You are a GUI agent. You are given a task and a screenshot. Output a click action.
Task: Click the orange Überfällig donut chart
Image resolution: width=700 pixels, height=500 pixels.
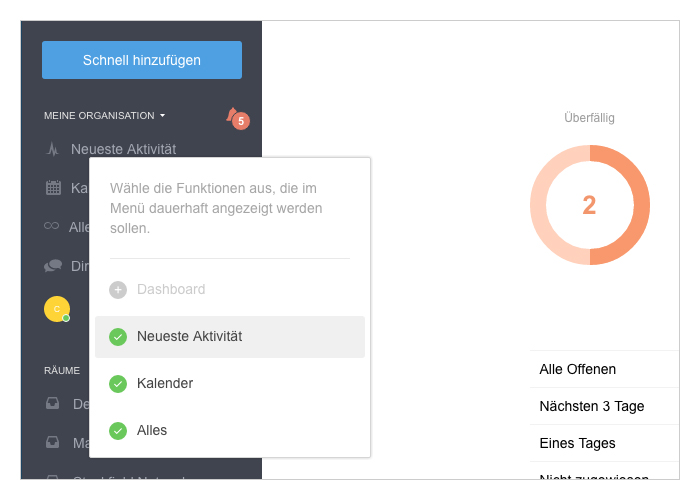pos(590,205)
